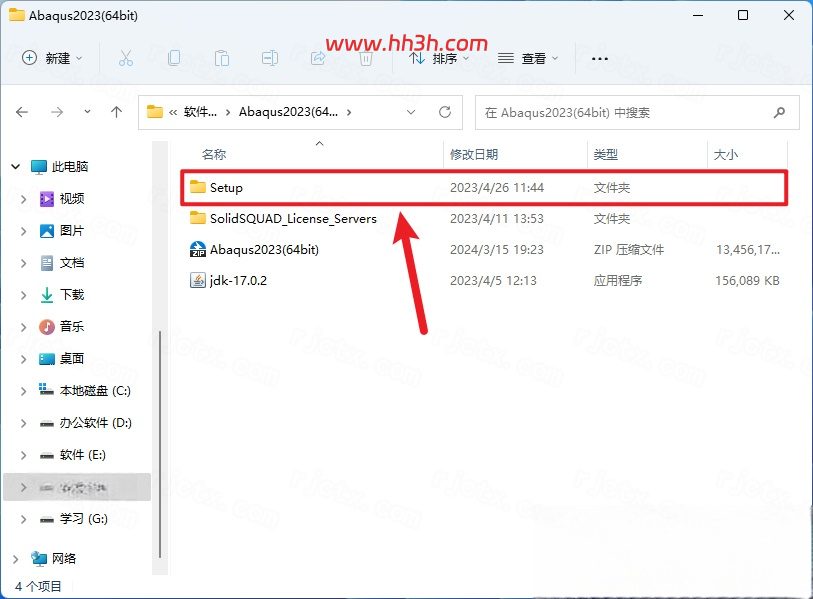
Task: Expand the 软件 (E:) node
Action: (x=23, y=455)
